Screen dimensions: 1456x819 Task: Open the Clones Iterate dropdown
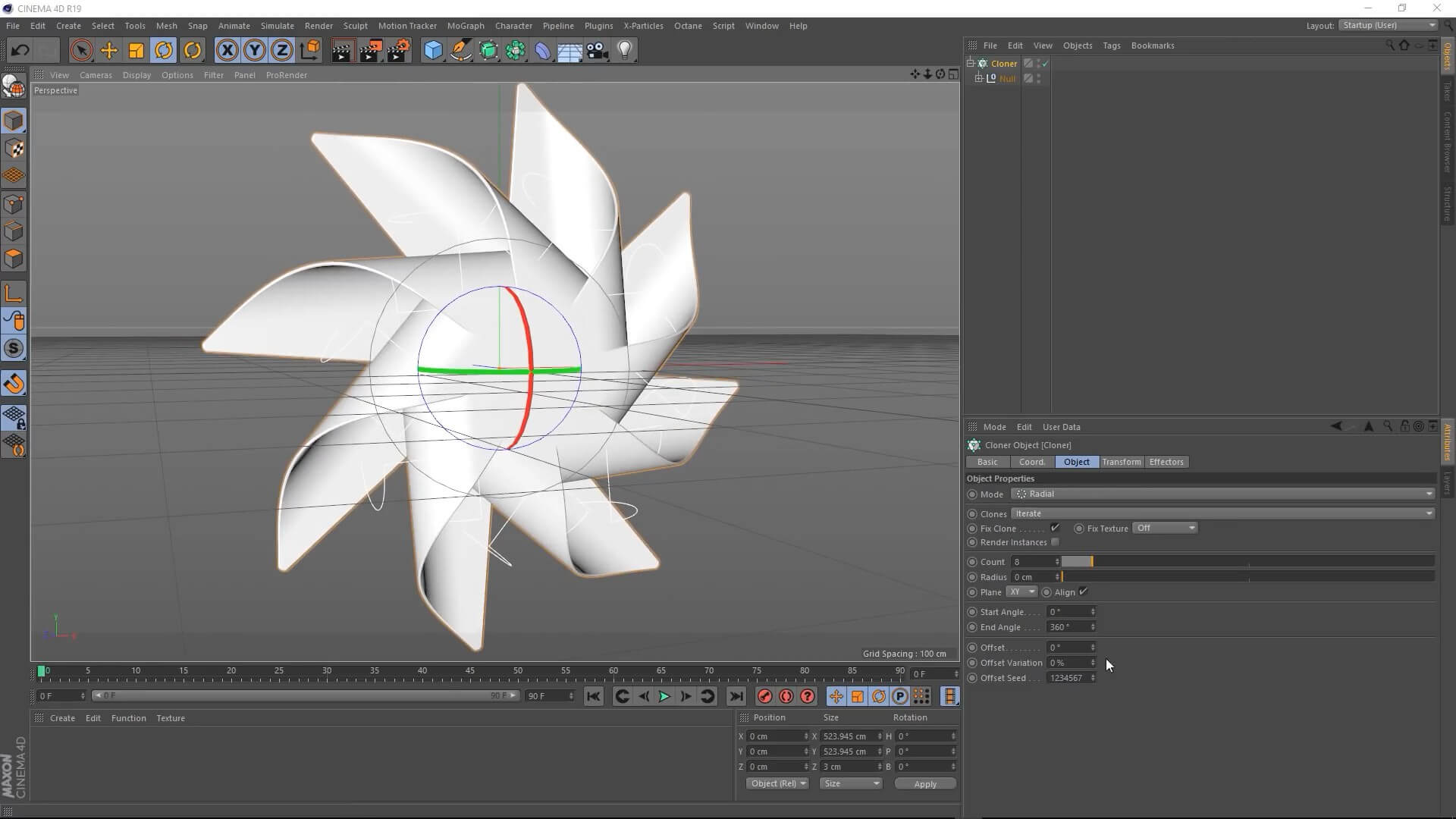click(1222, 513)
